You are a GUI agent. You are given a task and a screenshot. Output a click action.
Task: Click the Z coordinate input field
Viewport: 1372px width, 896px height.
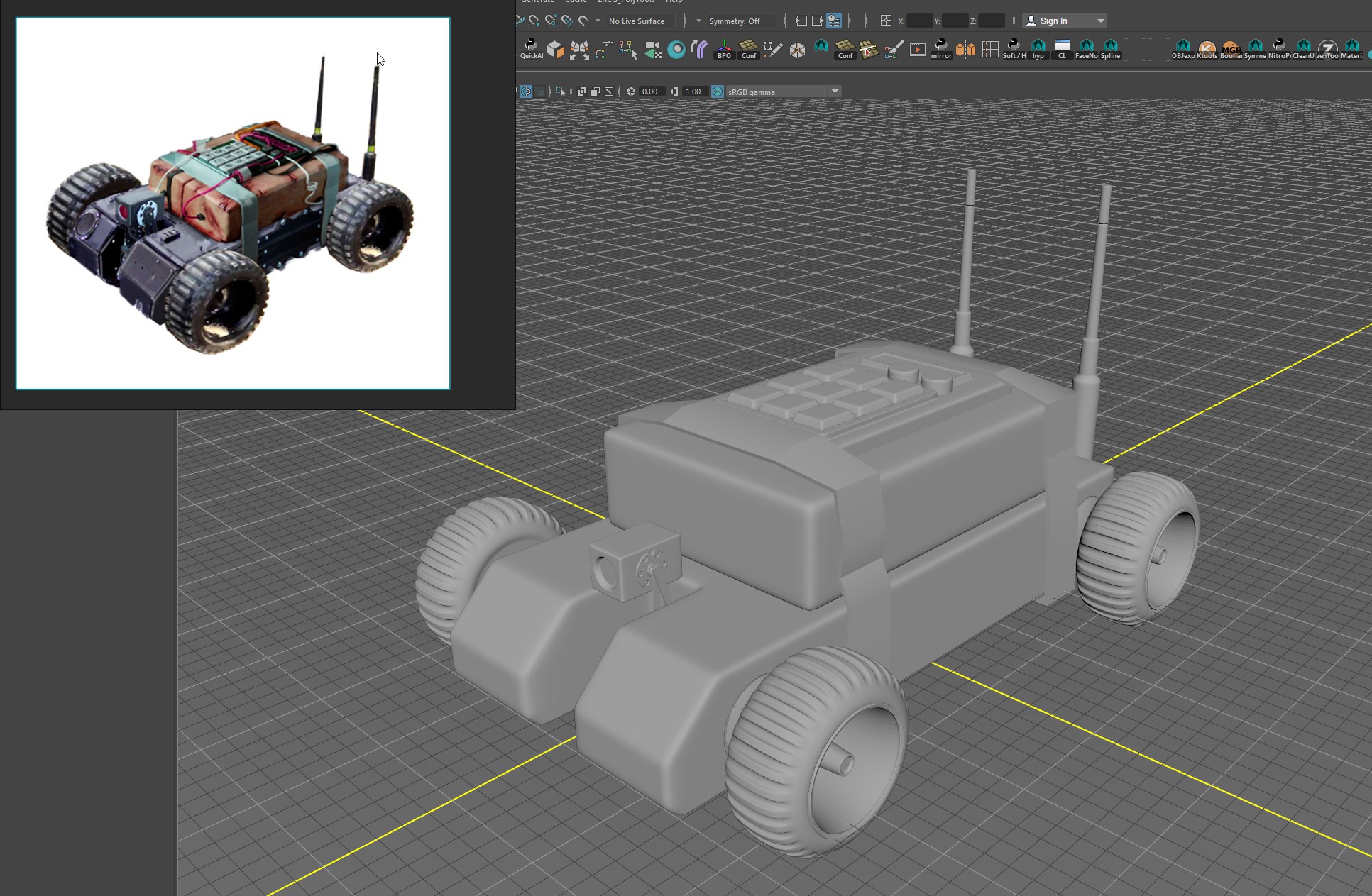pyautogui.click(x=992, y=21)
